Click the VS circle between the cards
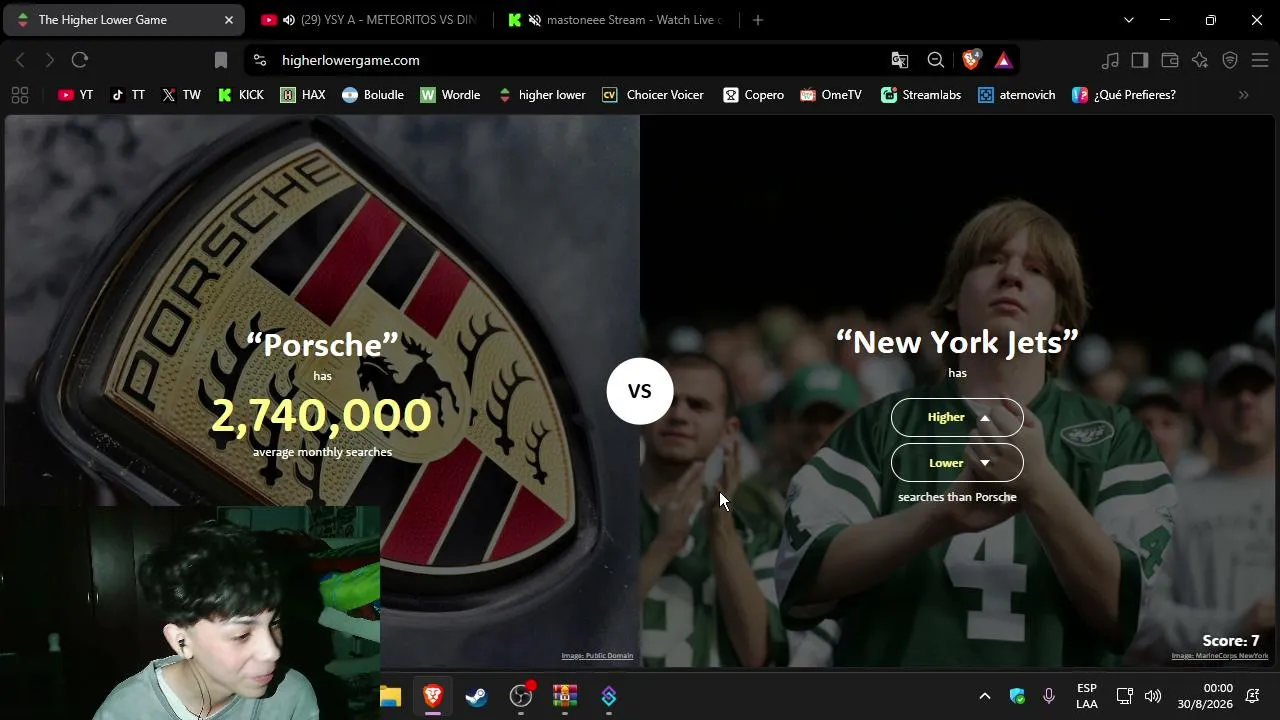Viewport: 1280px width, 720px height. pos(640,391)
